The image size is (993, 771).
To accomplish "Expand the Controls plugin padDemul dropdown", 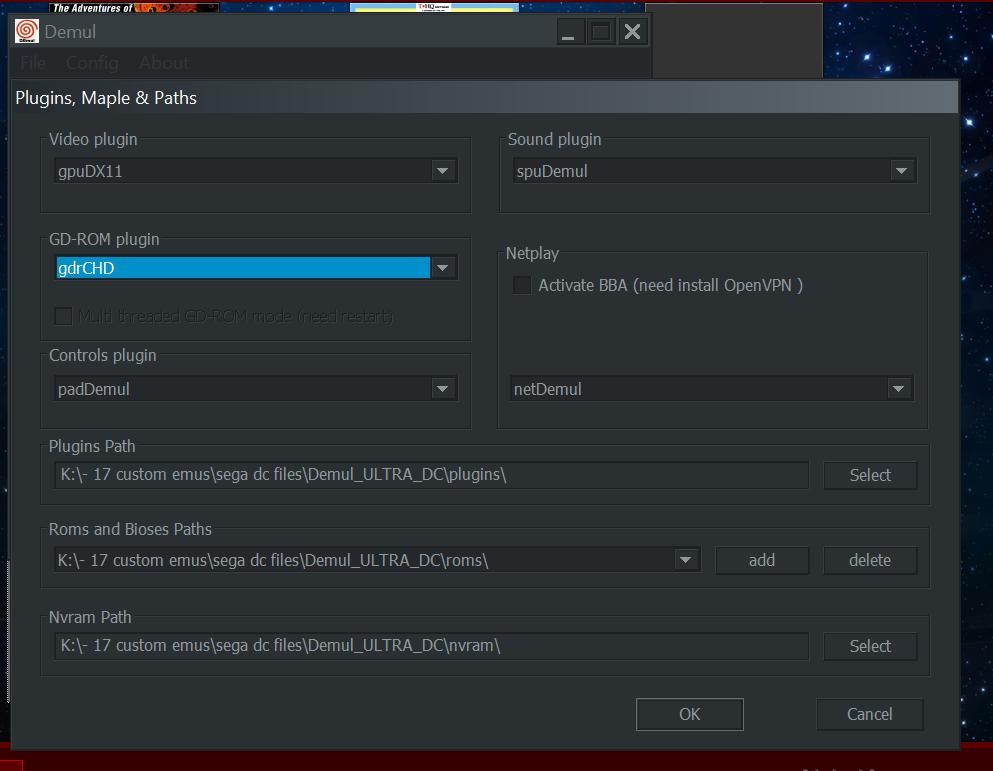I will point(256,389).
